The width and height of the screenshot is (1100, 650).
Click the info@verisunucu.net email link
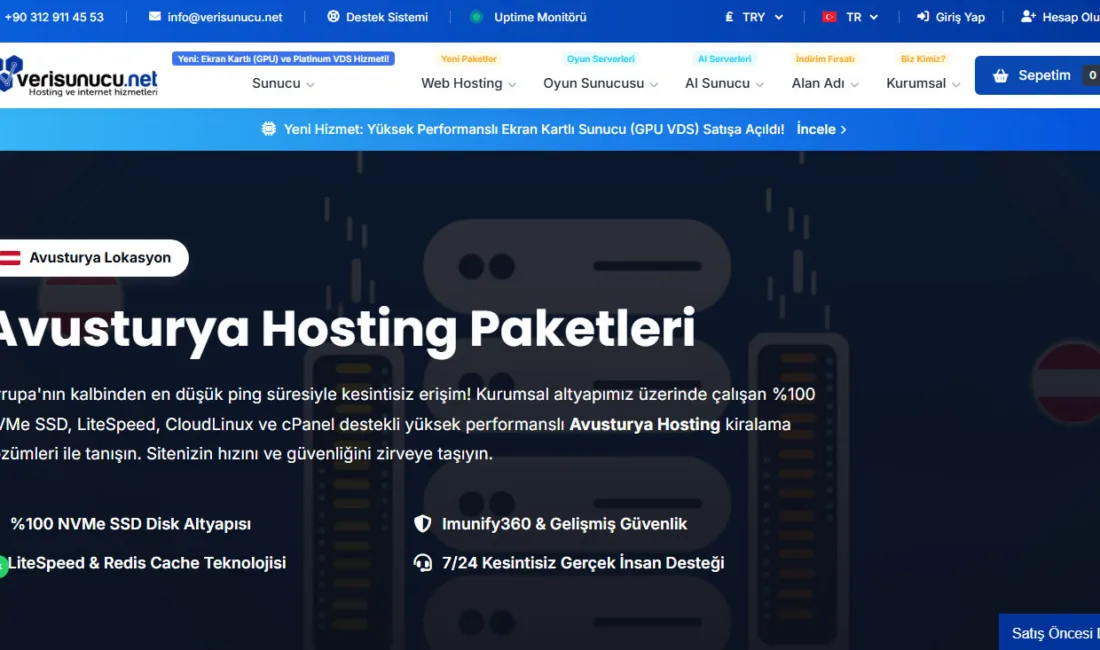(224, 17)
